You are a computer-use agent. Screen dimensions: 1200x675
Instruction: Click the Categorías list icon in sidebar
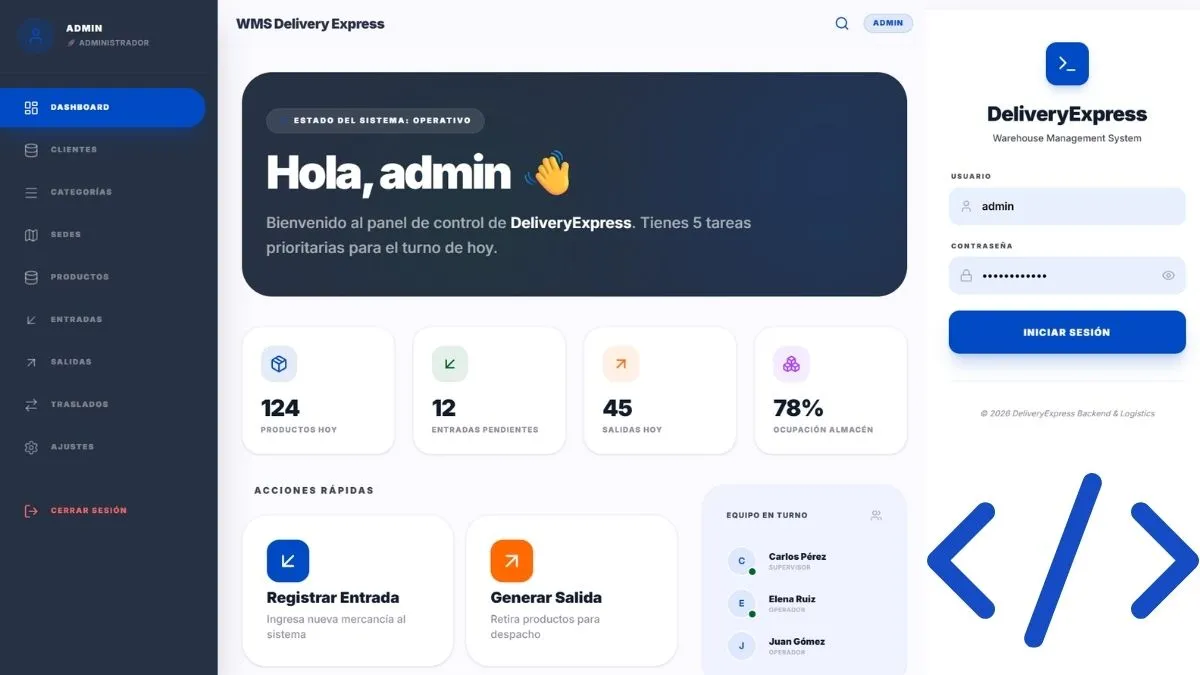31,192
